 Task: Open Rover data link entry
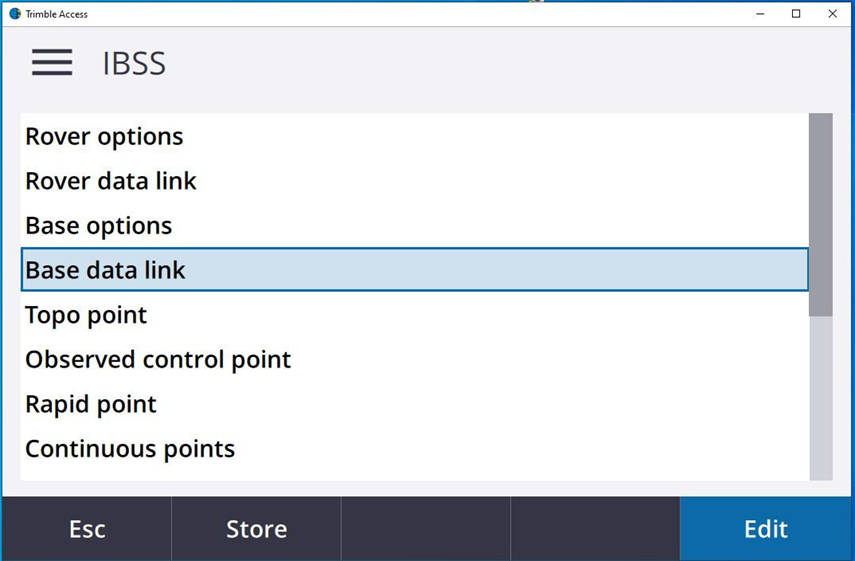[111, 181]
